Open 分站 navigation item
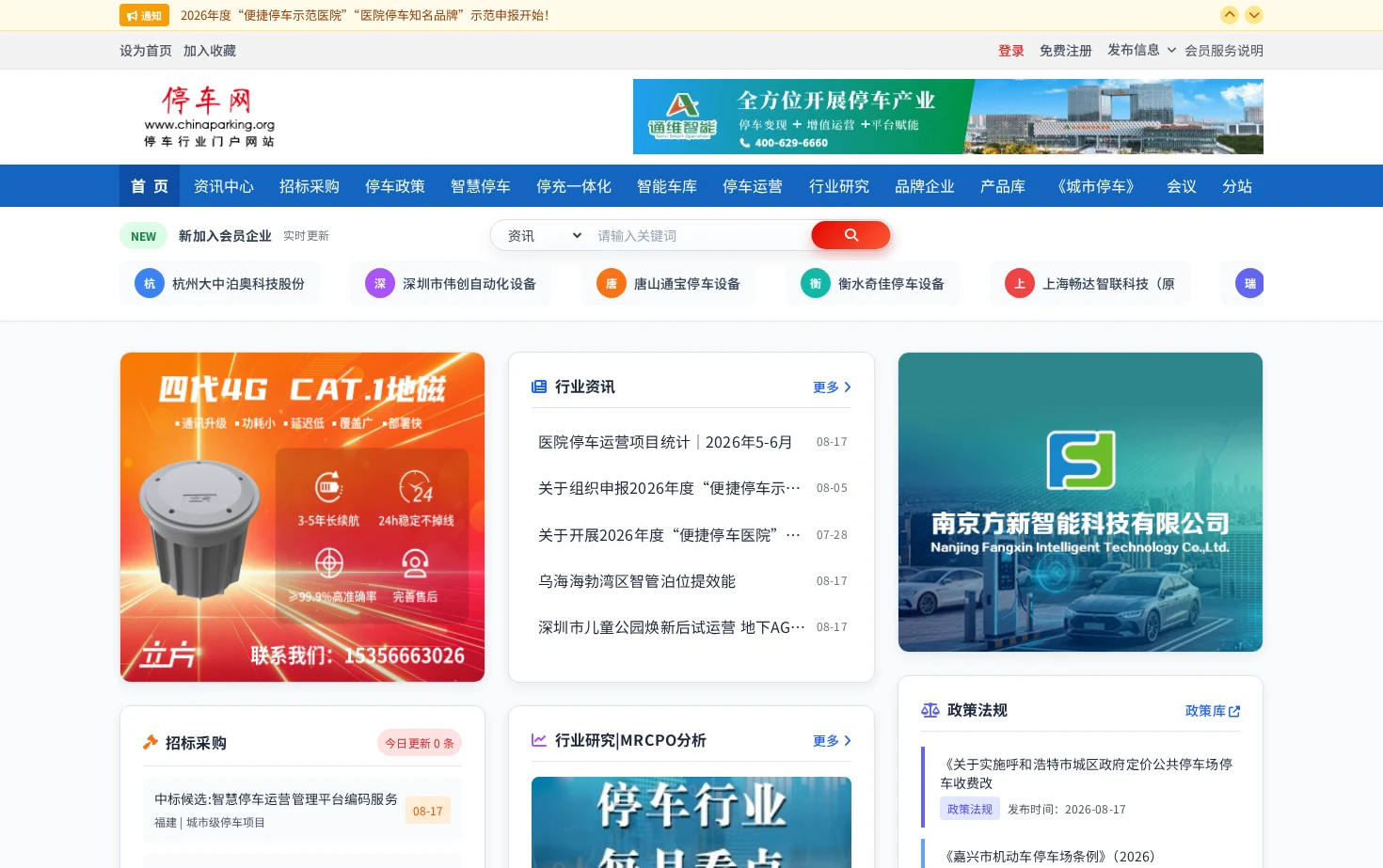 coord(1237,186)
